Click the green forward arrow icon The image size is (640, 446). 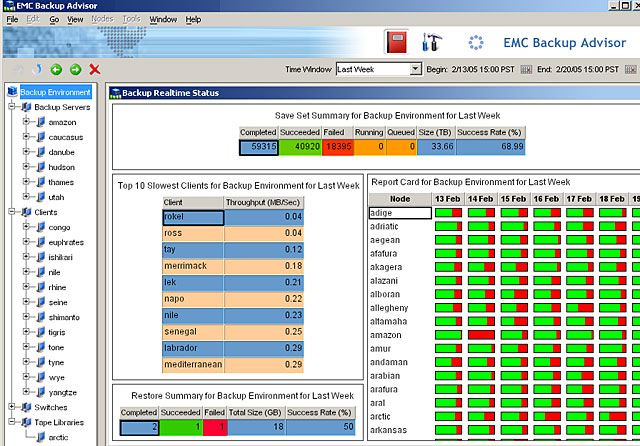(75, 69)
